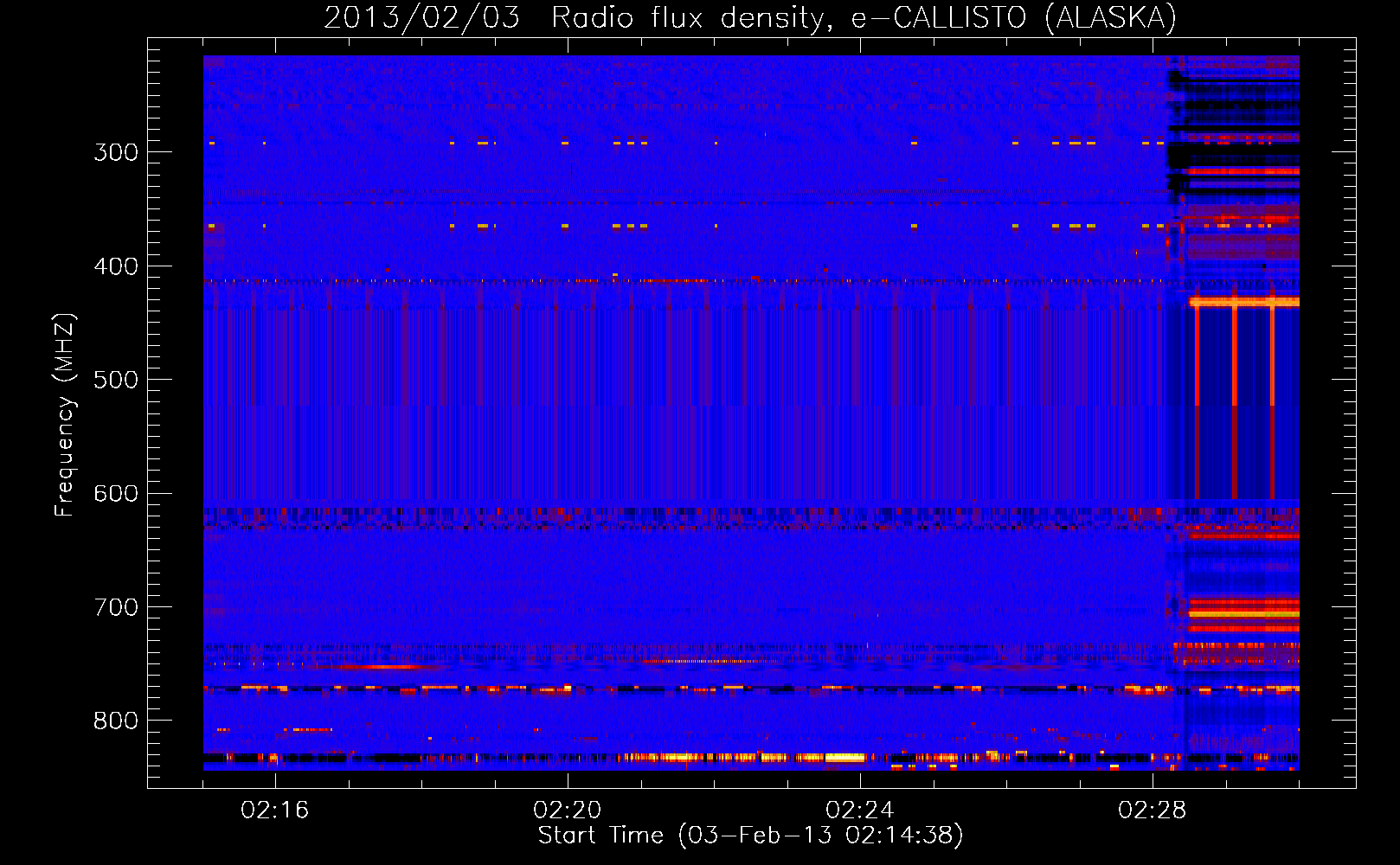Click the 800 frequency tick label
Image resolution: width=1400 pixels, height=865 pixels.
pos(115,721)
